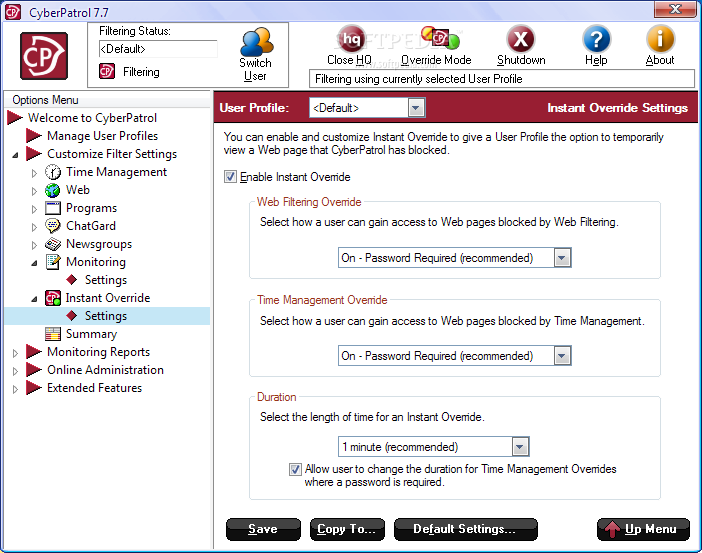Click the Copy To... button
The width and height of the screenshot is (702, 553).
coord(347,529)
